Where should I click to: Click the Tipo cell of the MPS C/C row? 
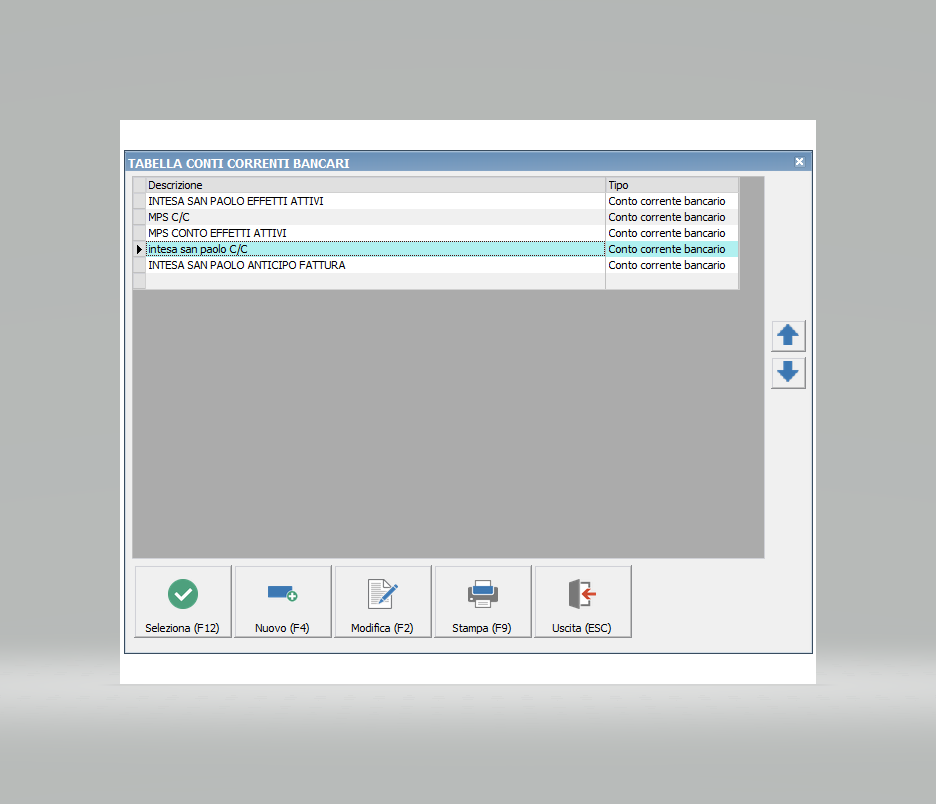coord(672,217)
